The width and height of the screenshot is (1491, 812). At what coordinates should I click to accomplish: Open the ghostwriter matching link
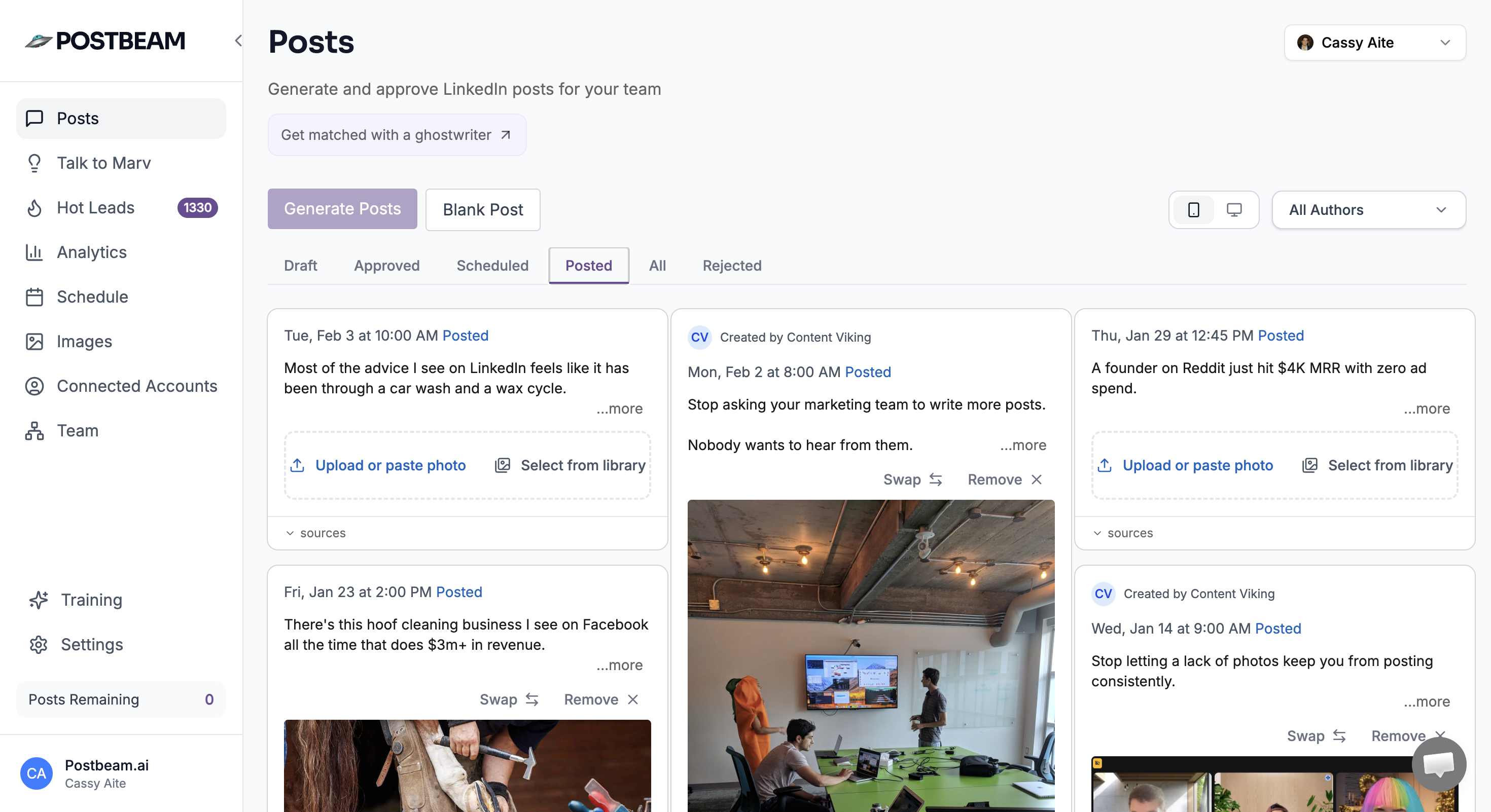(397, 135)
